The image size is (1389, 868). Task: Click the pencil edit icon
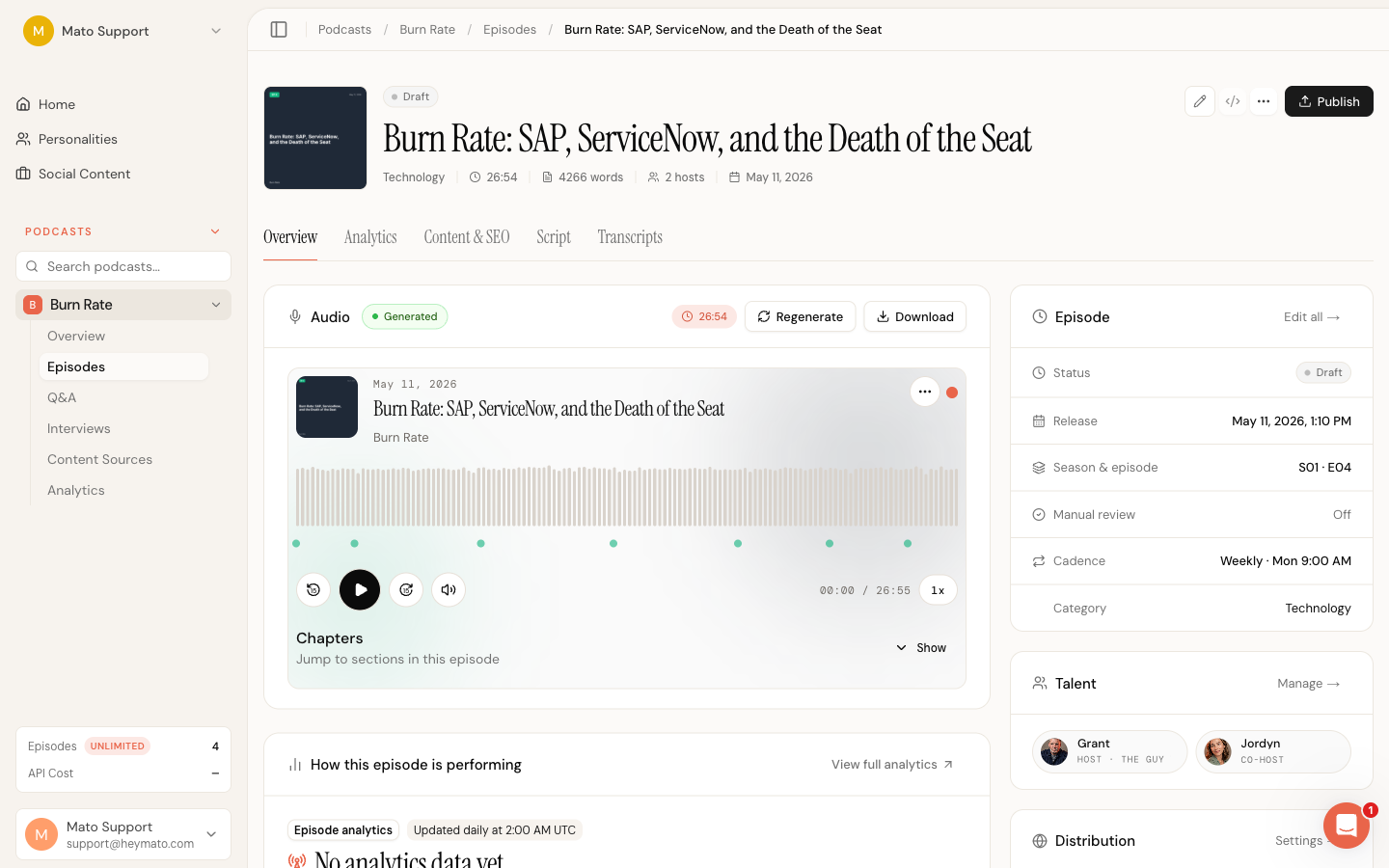(1200, 101)
